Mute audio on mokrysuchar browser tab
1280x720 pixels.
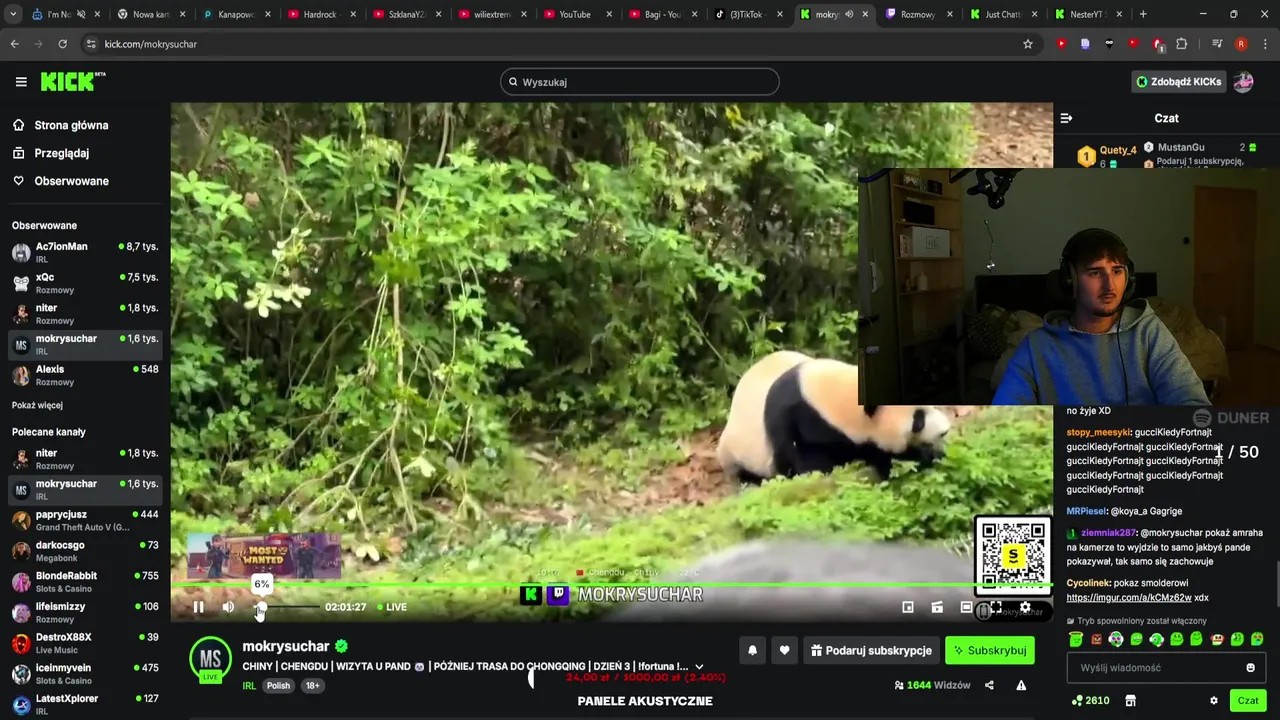849,14
